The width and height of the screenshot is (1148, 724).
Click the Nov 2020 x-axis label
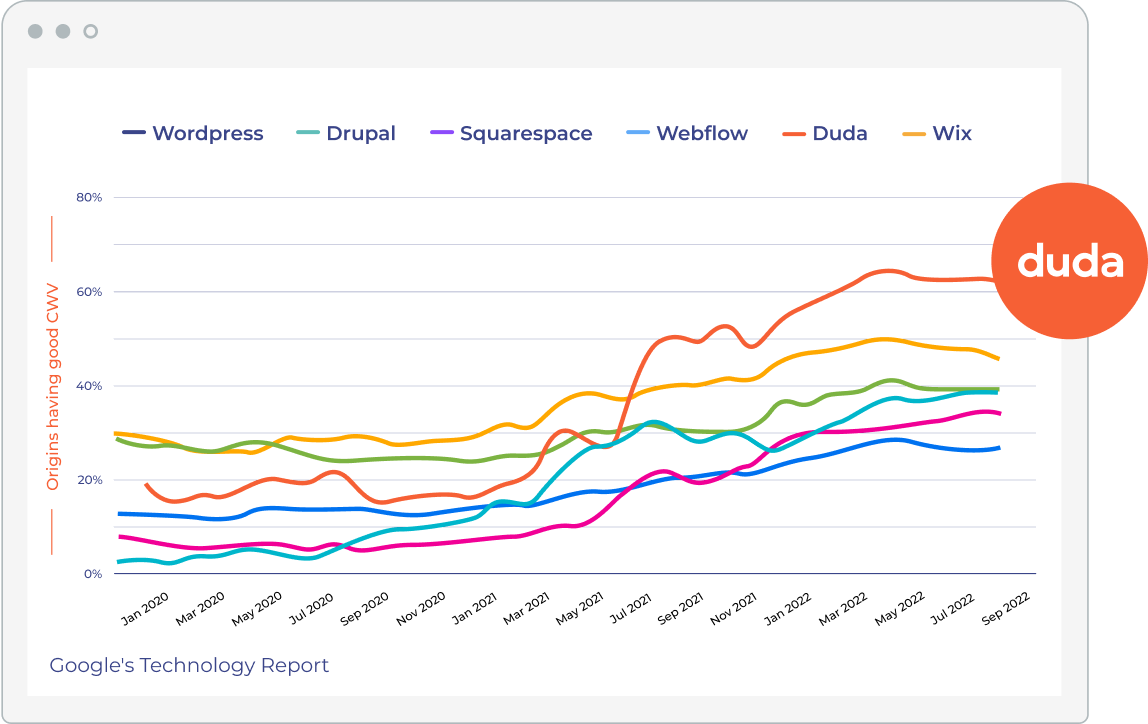[x=420, y=608]
